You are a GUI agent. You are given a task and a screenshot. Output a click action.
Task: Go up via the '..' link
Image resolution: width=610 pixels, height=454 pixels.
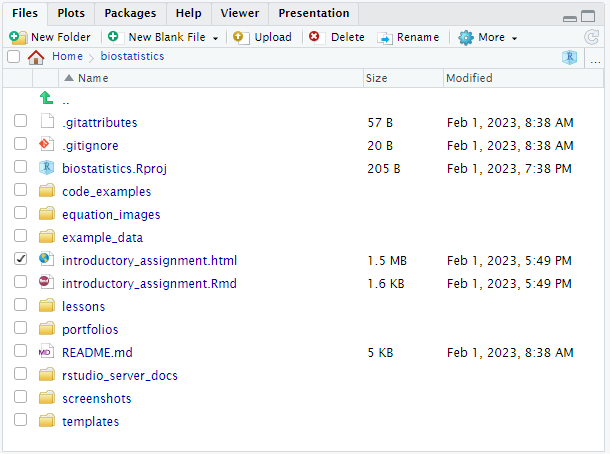66,102
